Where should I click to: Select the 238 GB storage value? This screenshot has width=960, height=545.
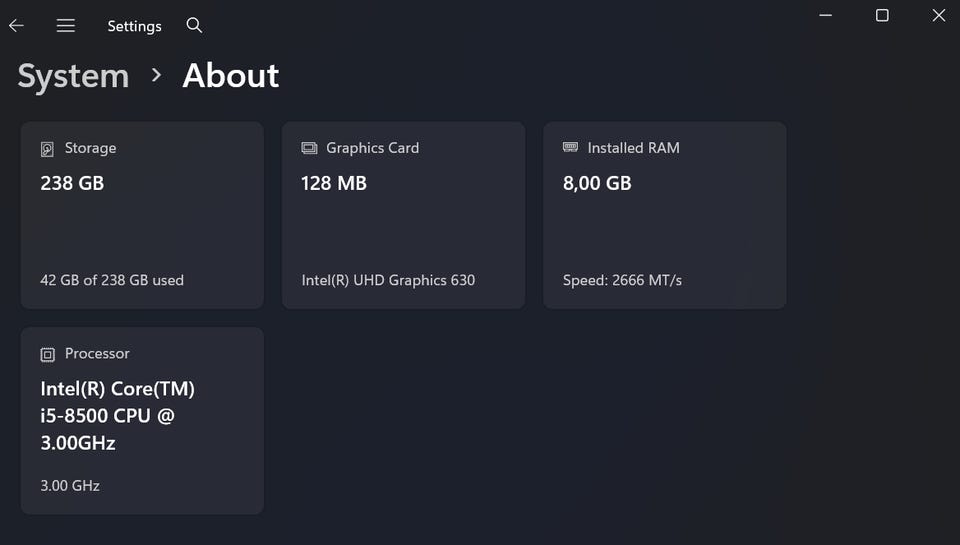(72, 183)
